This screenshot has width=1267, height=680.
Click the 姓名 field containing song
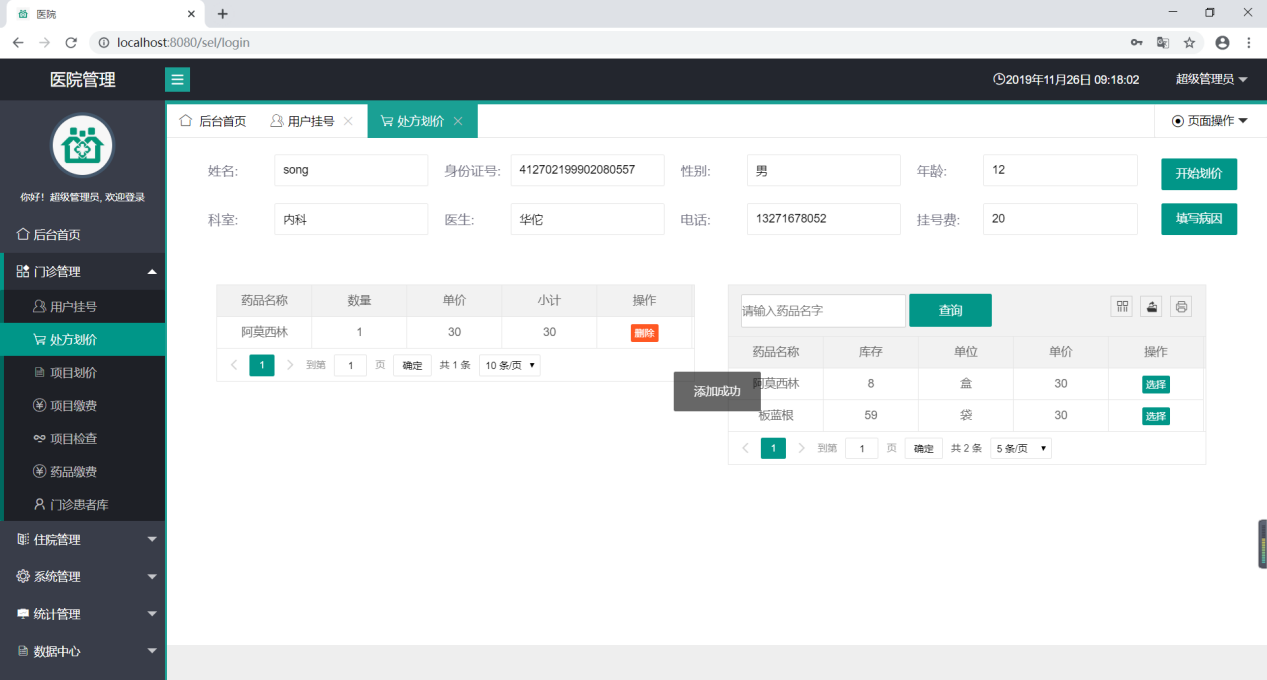[351, 170]
